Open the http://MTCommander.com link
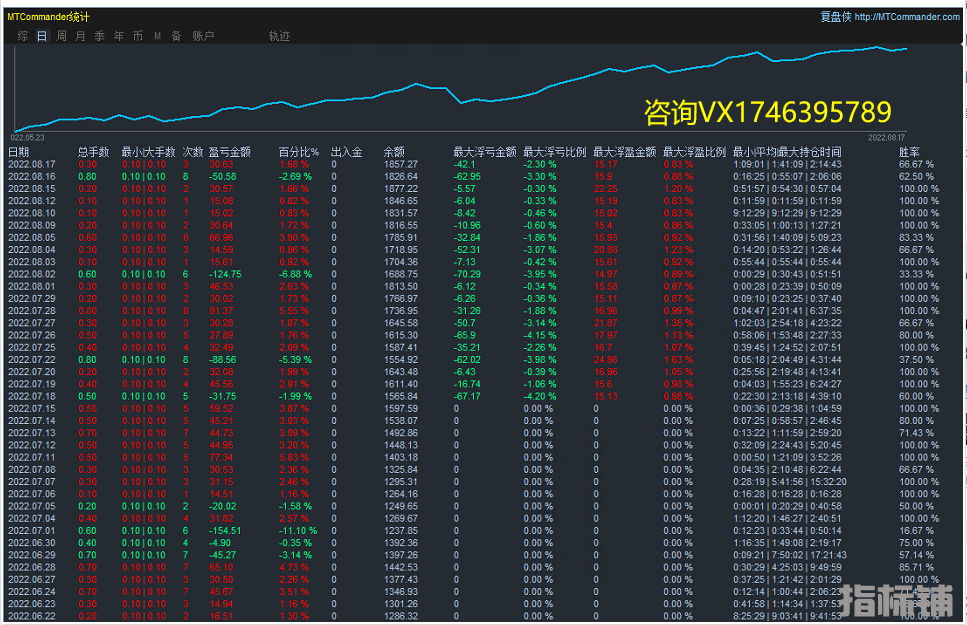The height and width of the screenshot is (625, 967). 907,17
